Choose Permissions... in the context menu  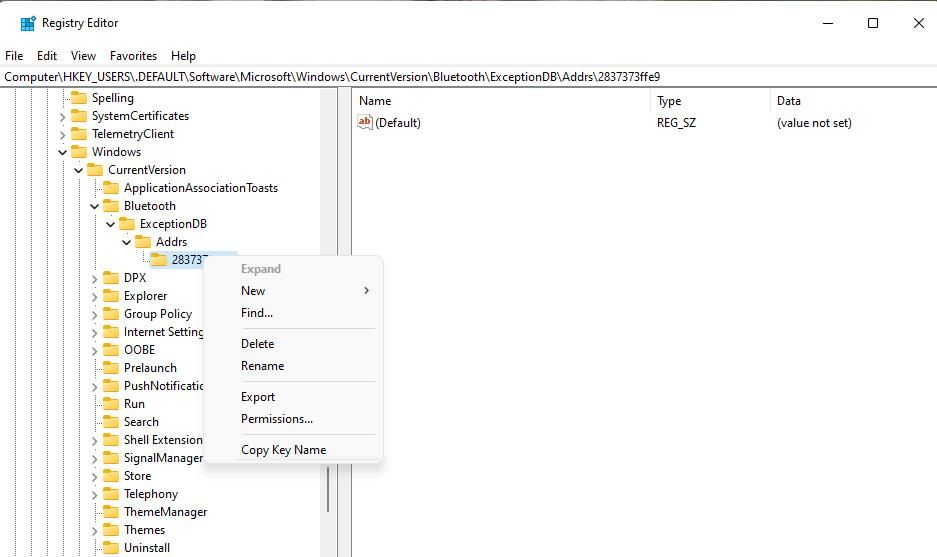point(293,419)
